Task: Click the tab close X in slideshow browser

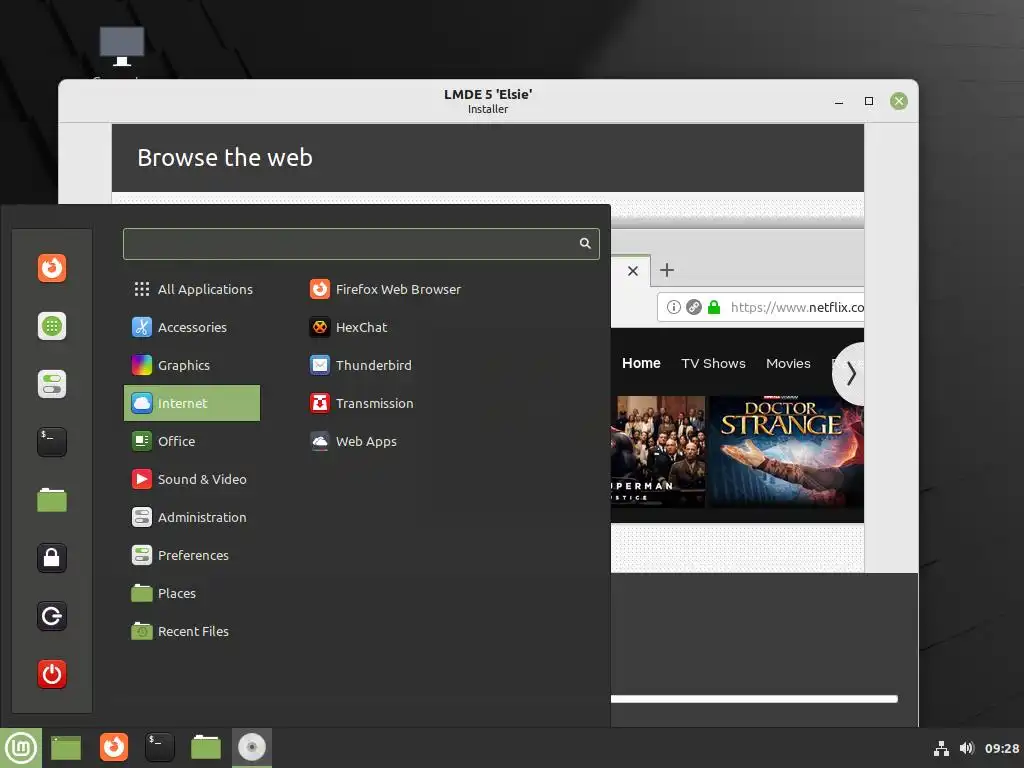Action: pos(633,271)
